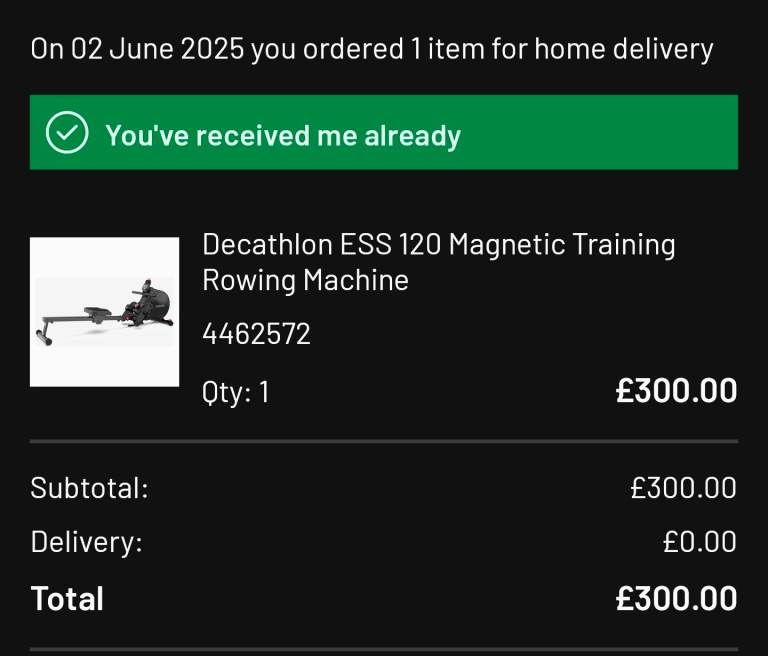The height and width of the screenshot is (656, 768).
Task: Open the rowing machine product thumbnail
Action: pyautogui.click(x=104, y=312)
